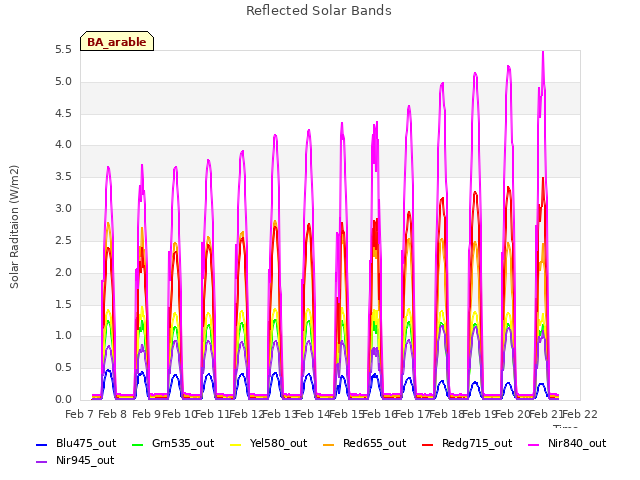The width and height of the screenshot is (640, 480).
Task: Click the 5.0 y-axis tick label
Action: point(63,82)
